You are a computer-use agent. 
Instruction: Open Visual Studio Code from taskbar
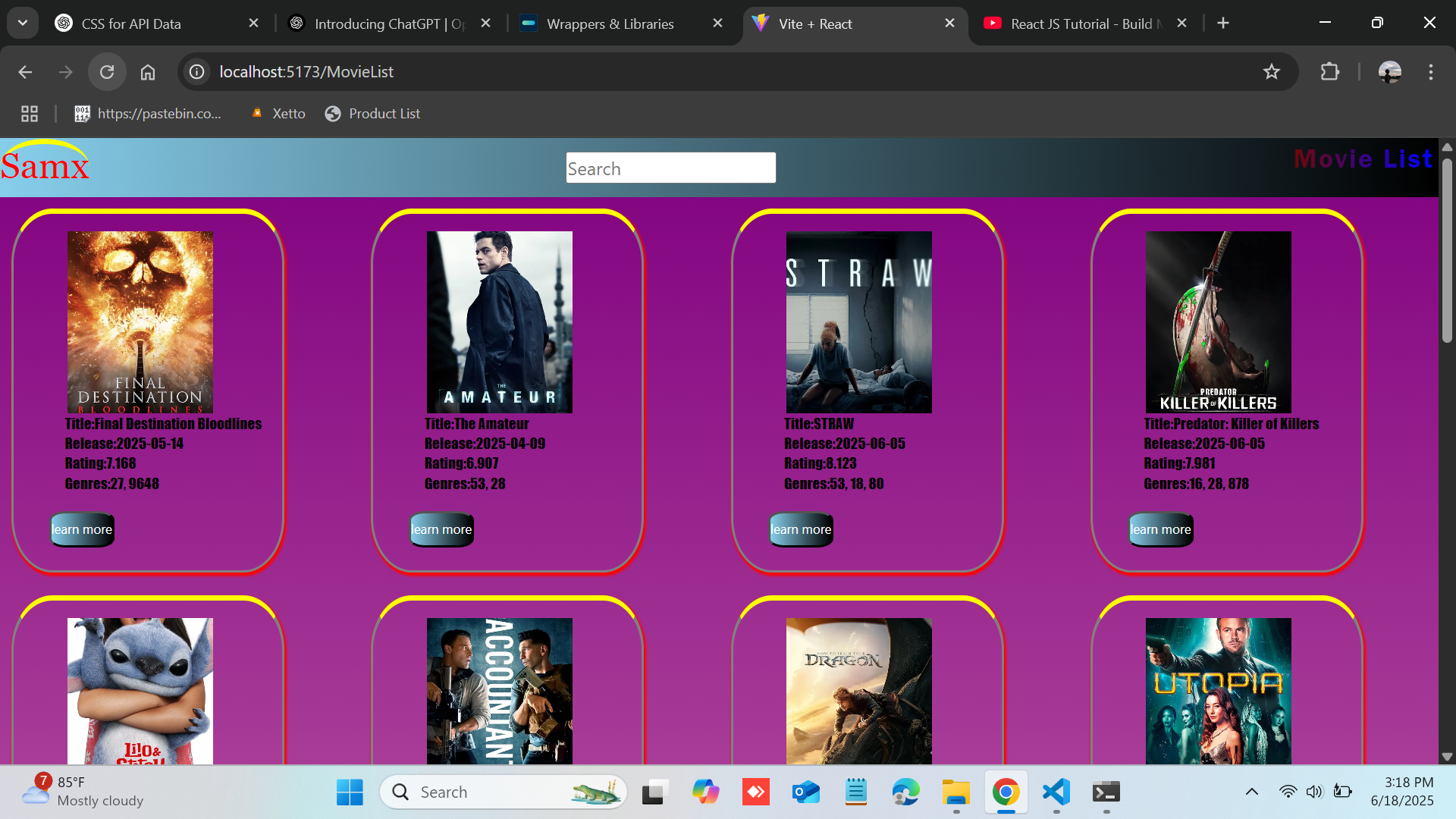click(1056, 792)
